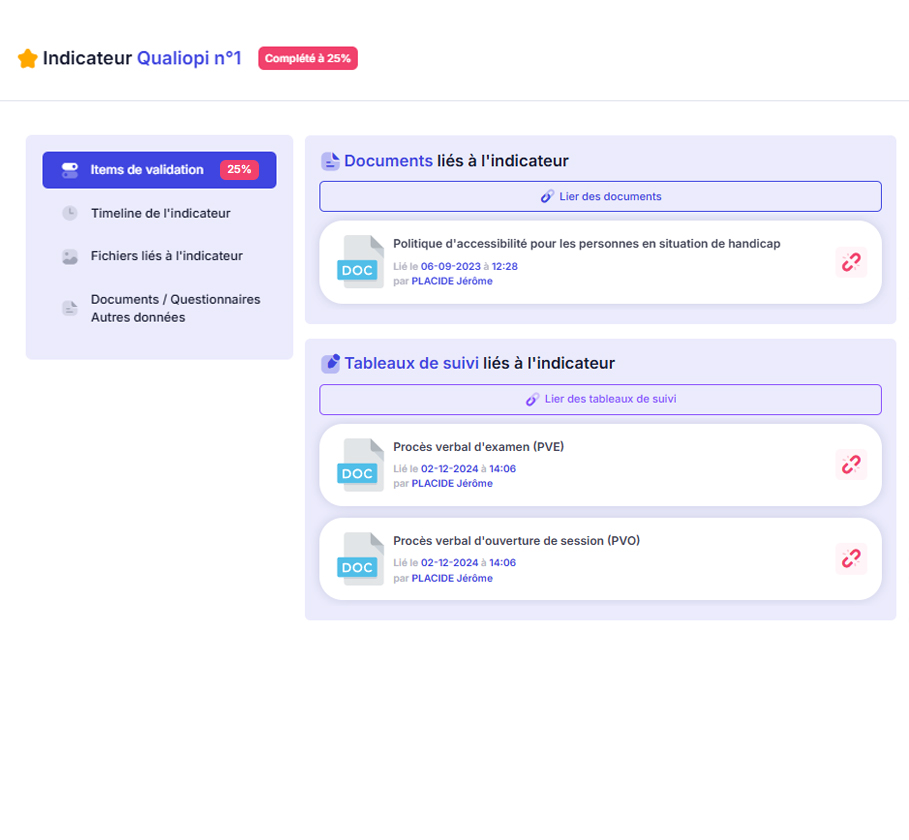Click the document icon beside Documents liés heading
909x840 pixels.
point(330,161)
